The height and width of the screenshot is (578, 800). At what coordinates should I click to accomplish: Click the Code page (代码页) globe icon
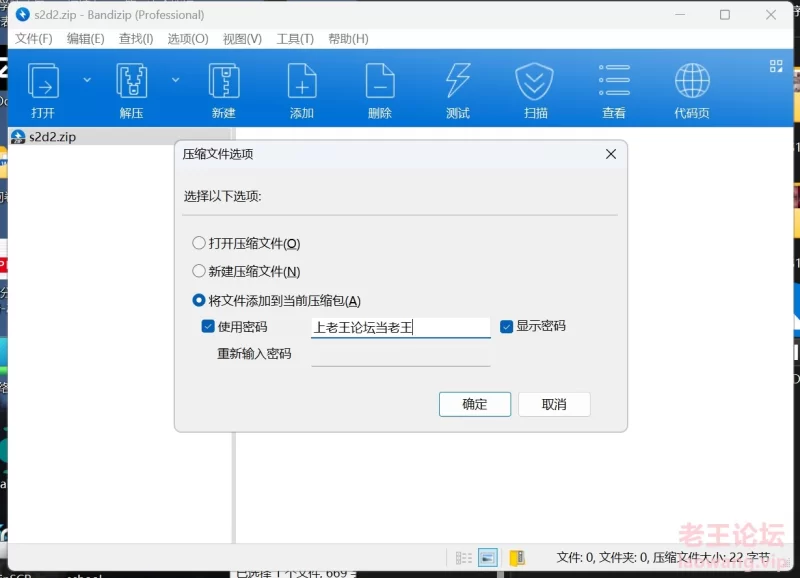point(692,81)
